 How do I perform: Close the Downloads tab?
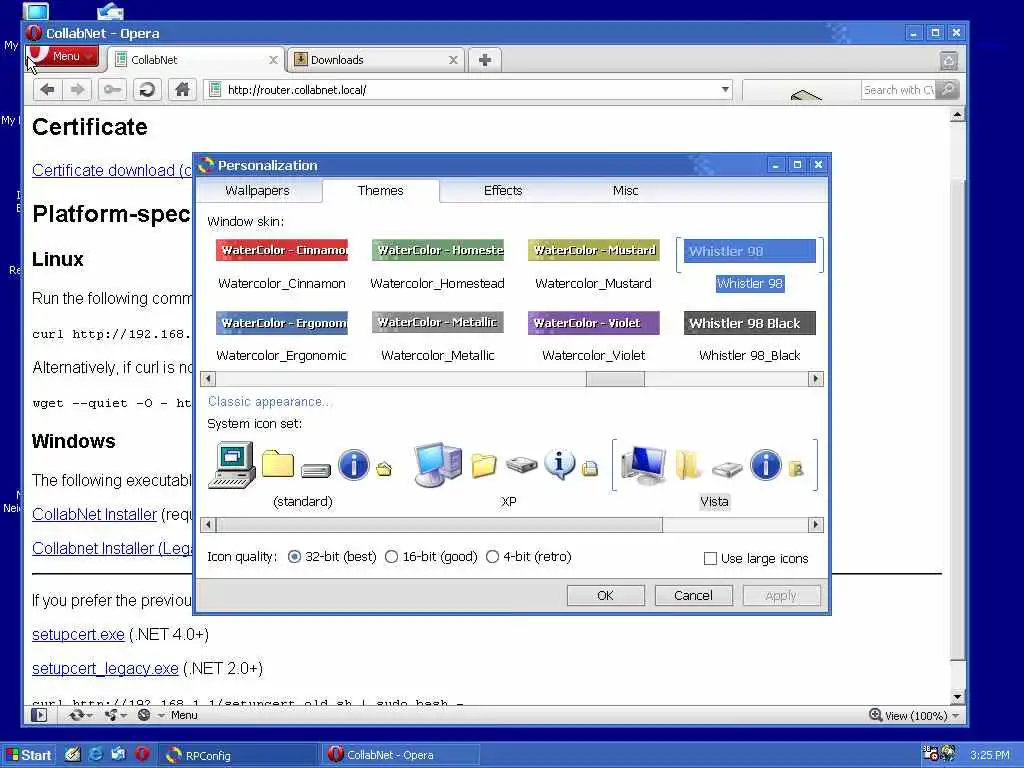[x=453, y=60]
